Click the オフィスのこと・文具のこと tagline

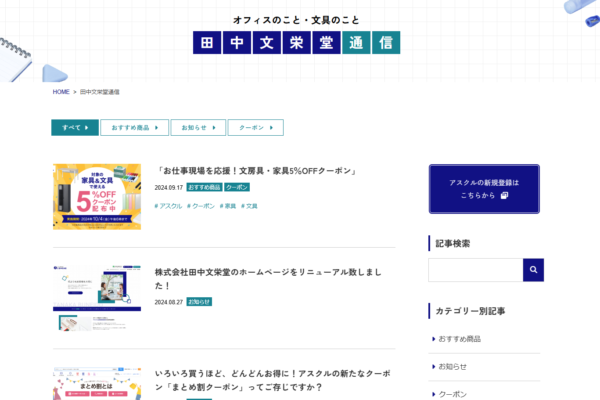click(297, 20)
